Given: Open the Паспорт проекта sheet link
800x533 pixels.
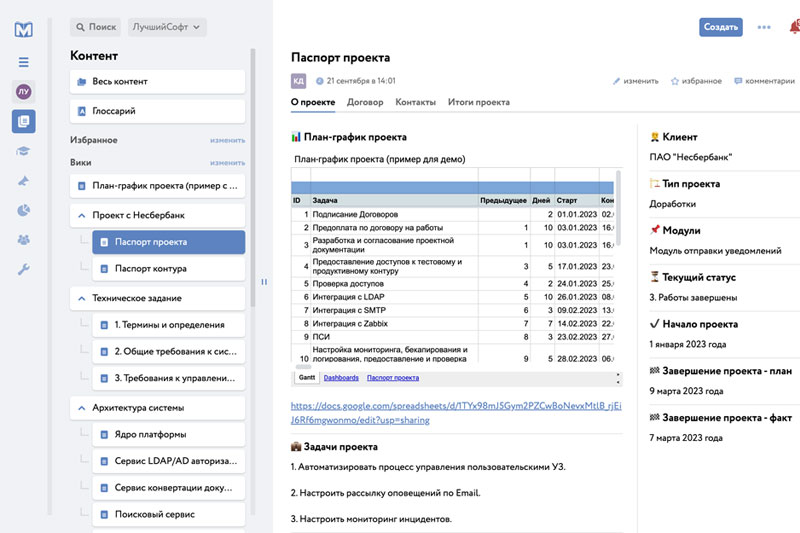Looking at the screenshot, I should click(x=393, y=378).
